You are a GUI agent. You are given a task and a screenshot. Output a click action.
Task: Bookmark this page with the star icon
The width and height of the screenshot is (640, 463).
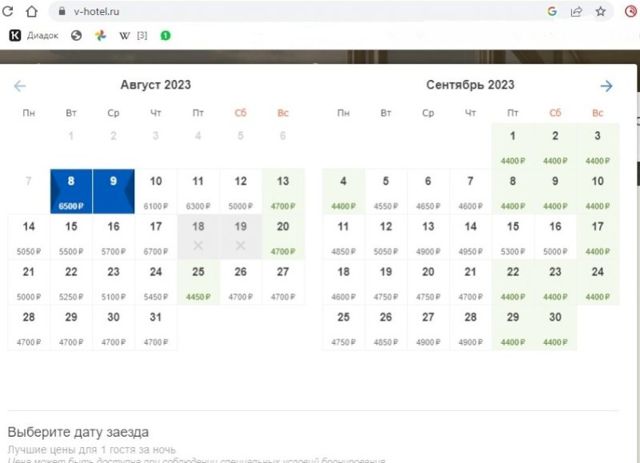coord(601,12)
